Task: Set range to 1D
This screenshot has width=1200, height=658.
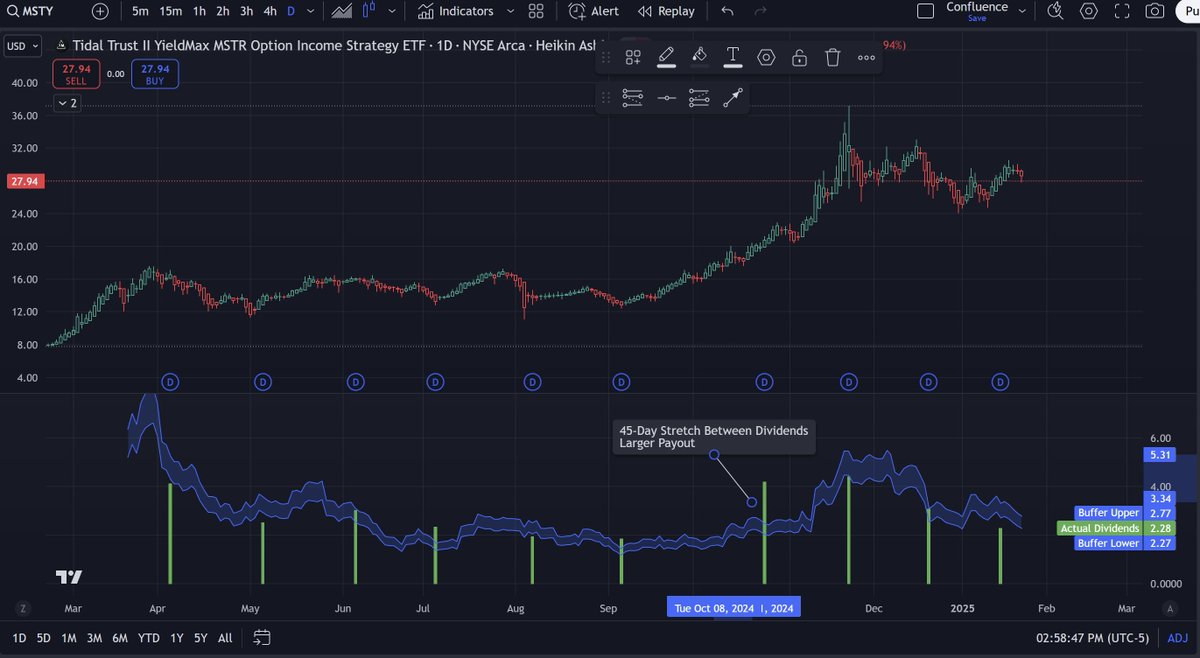Action: 19,638
